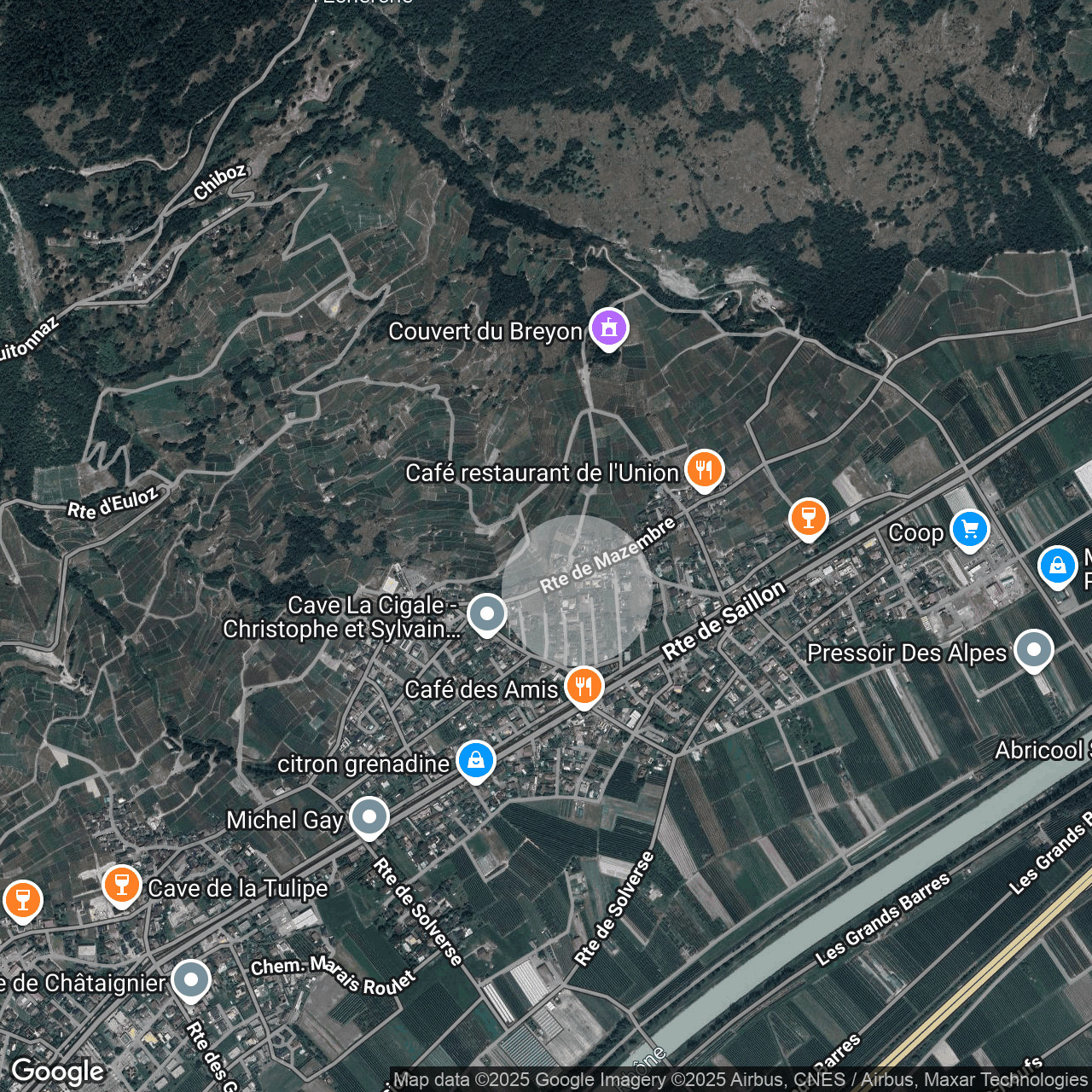Viewport: 1092px width, 1092px height.
Task: Select the Rte de Saillon road label
Action: point(723,620)
